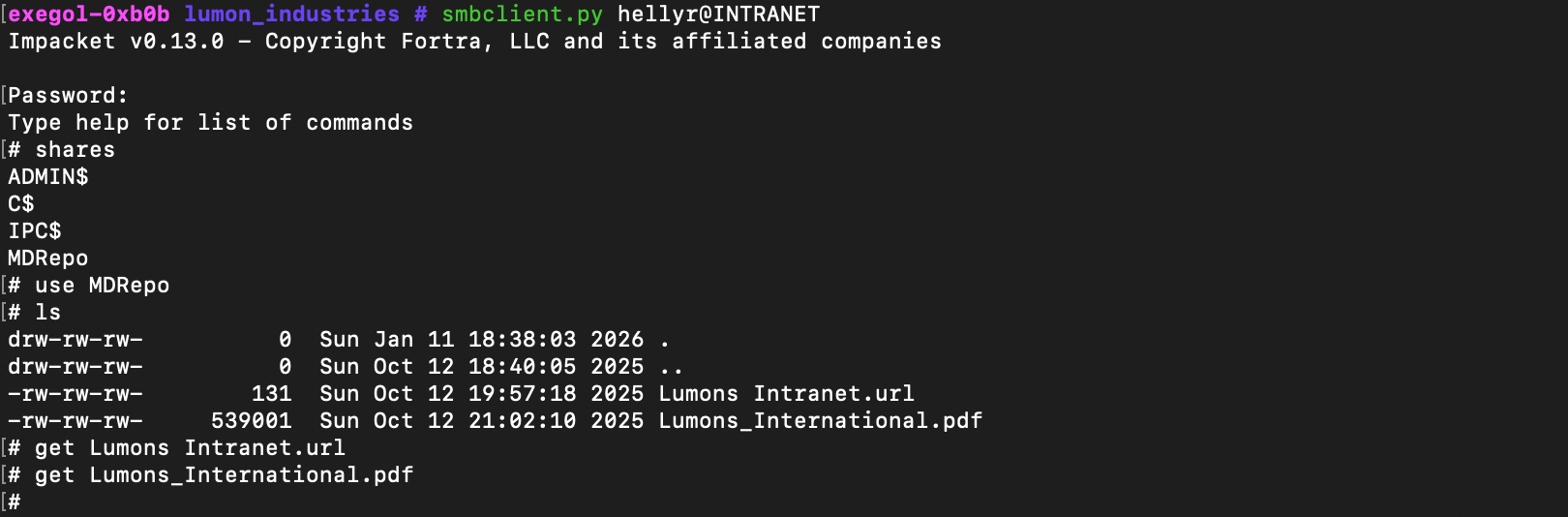The height and width of the screenshot is (517, 1568).
Task: Click the 'ls' command line
Action: [47, 313]
